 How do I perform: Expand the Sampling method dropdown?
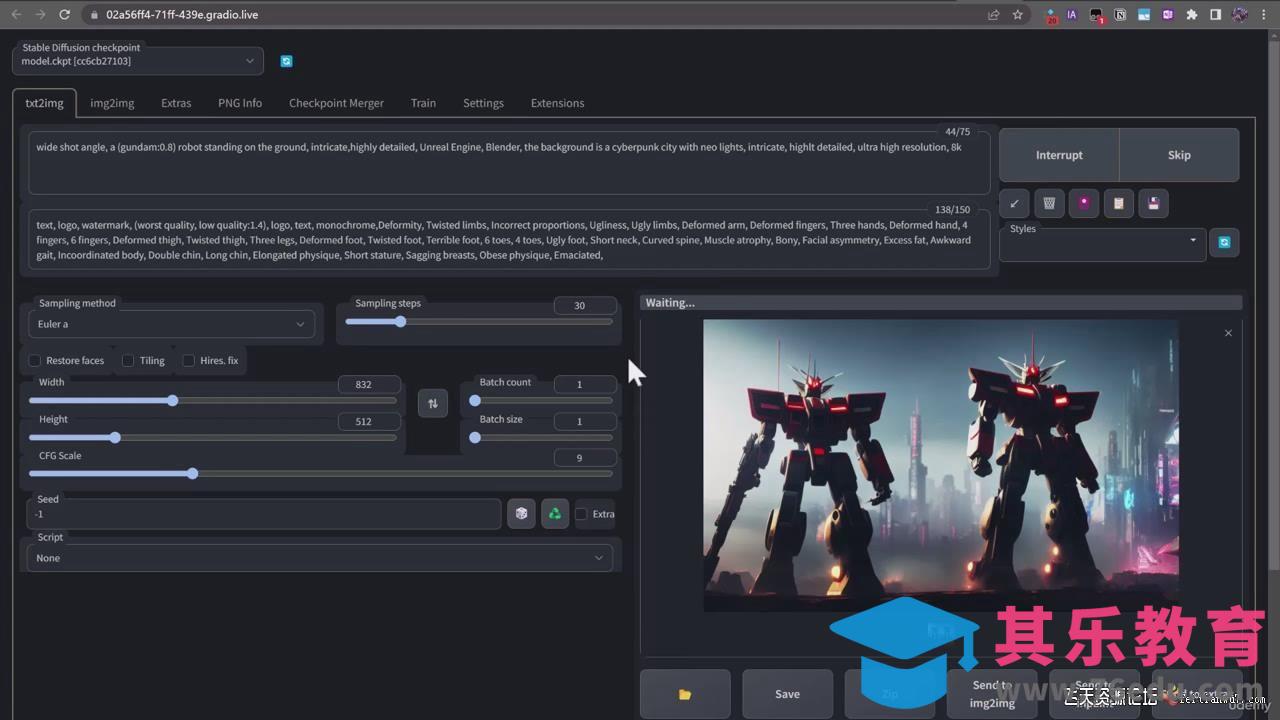tap(171, 324)
